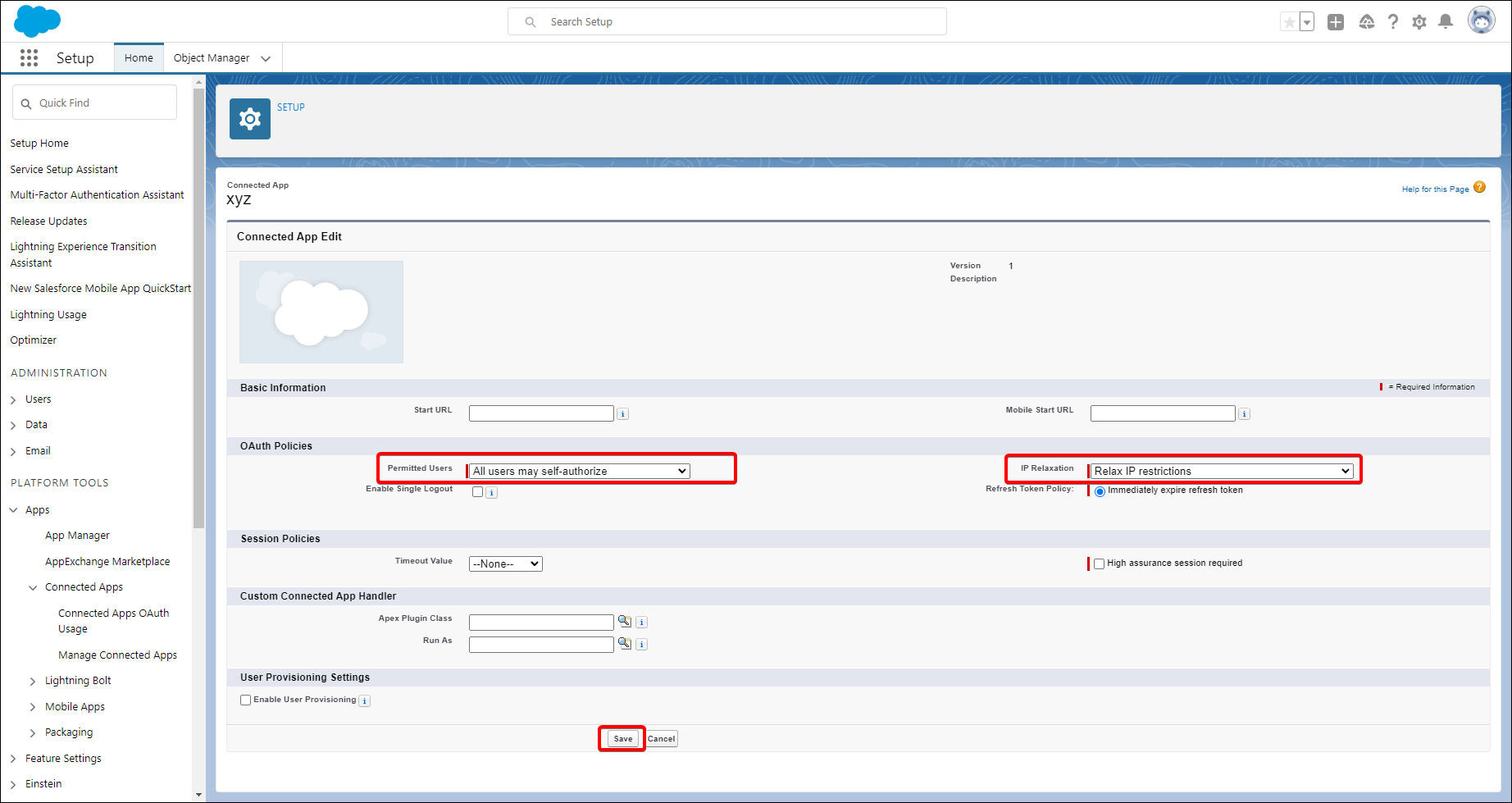Tick the Enable User Provisioning checkbox

pyautogui.click(x=245, y=700)
